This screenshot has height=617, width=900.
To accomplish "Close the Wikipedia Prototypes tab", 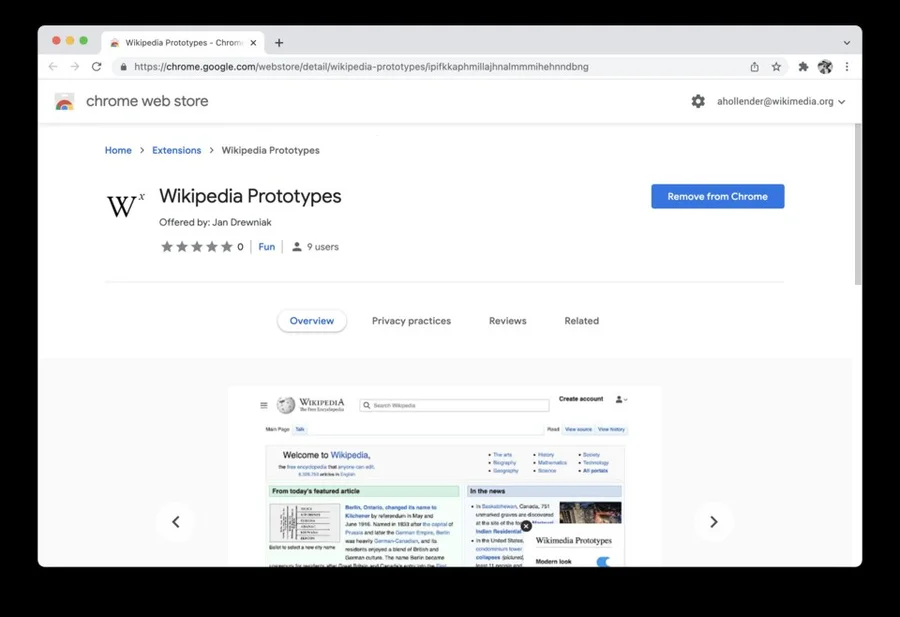I will coord(253,42).
